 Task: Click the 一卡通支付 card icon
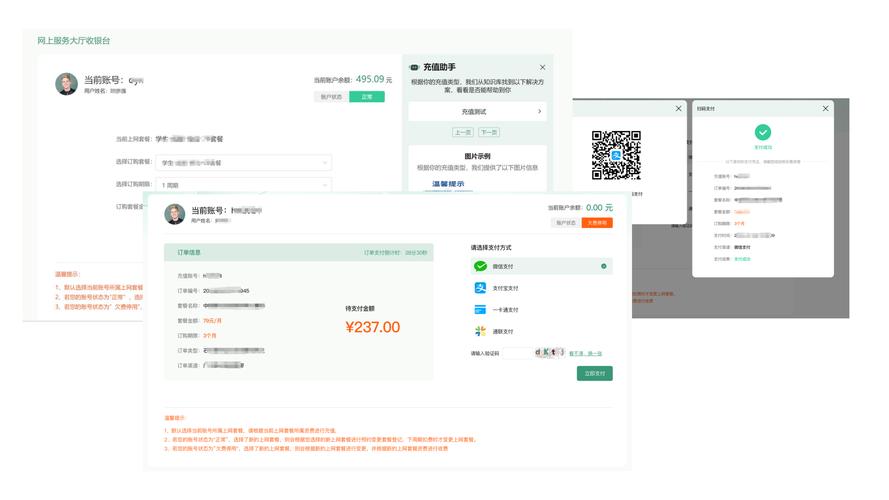(x=481, y=310)
